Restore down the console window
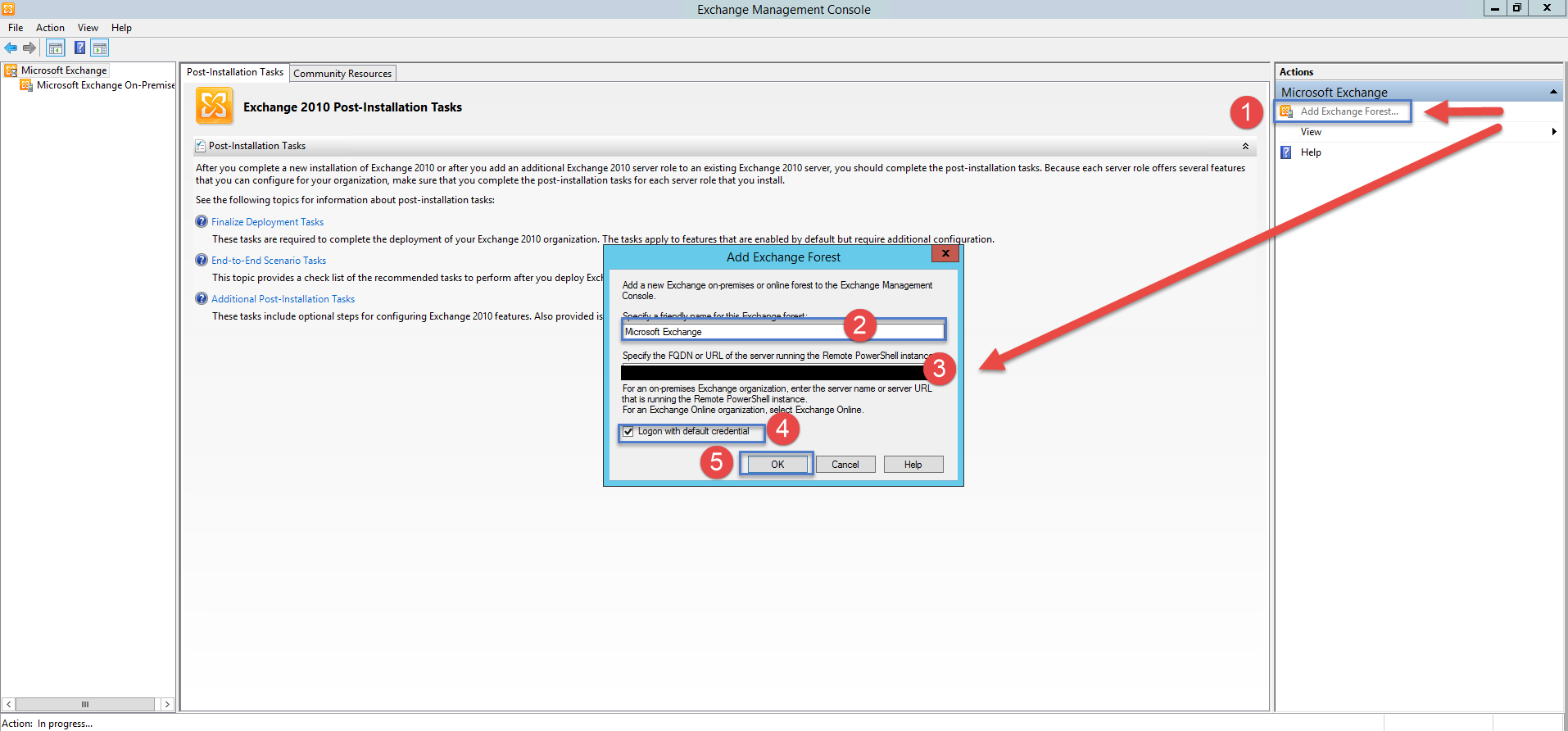1568x731 pixels. click(1517, 8)
